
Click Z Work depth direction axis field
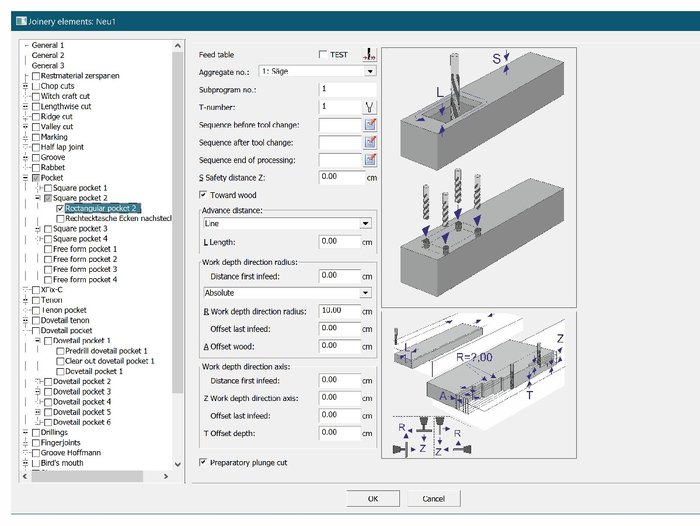340,398
